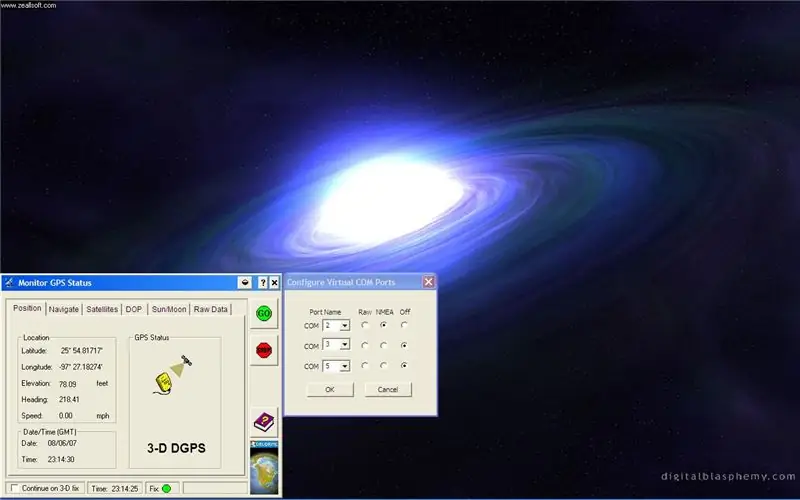Select NMEA for COM 3 port
The image size is (800, 500).
pyautogui.click(x=384, y=345)
